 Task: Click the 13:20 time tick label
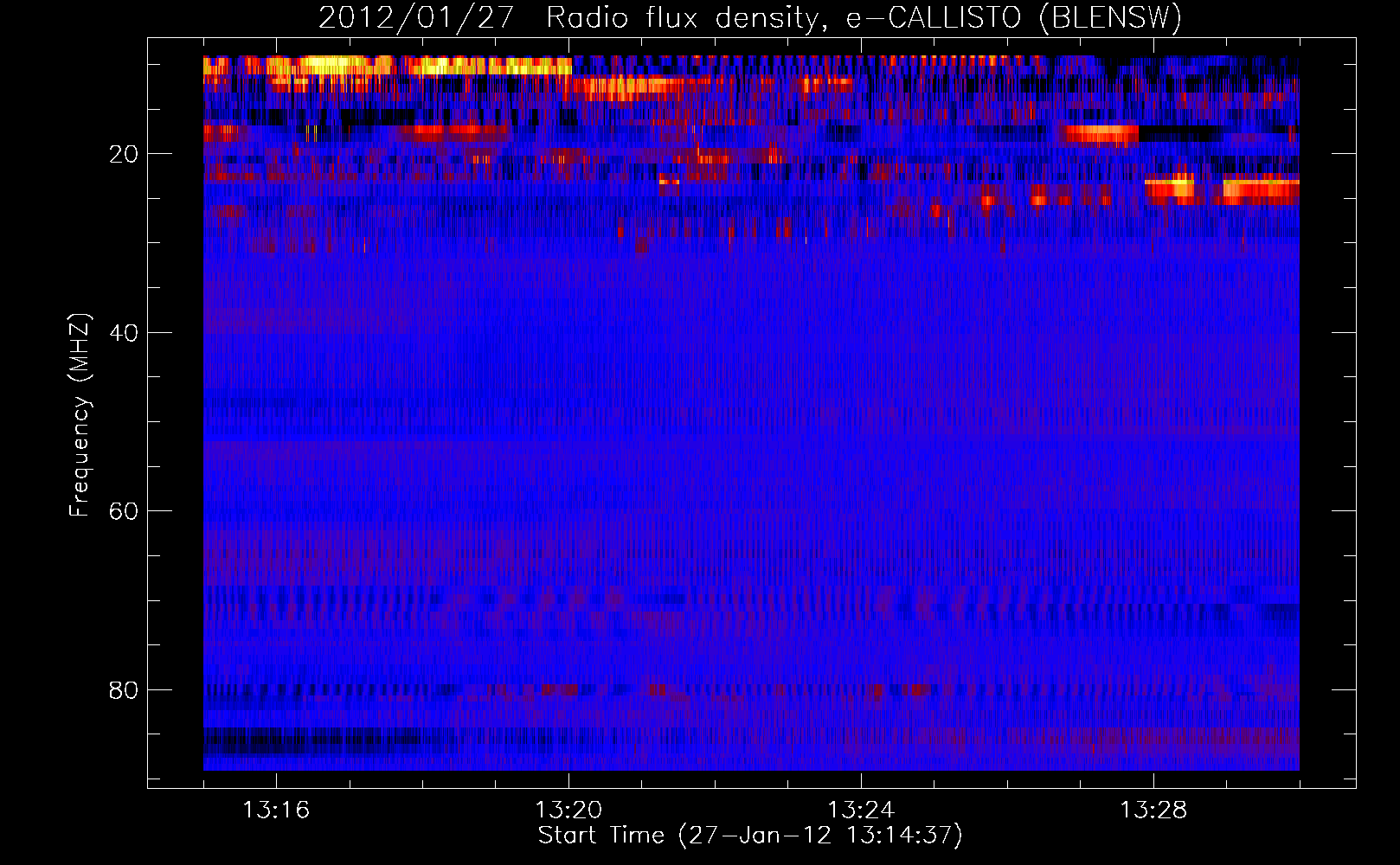(568, 811)
